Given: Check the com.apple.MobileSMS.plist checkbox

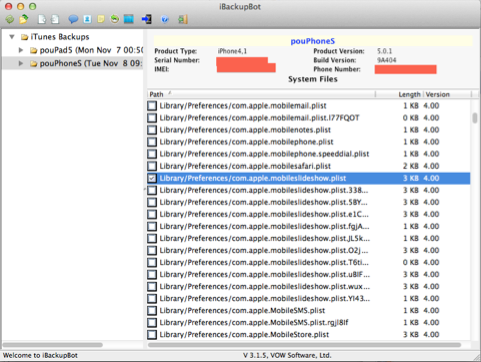Looking at the screenshot, I should pos(152,311).
